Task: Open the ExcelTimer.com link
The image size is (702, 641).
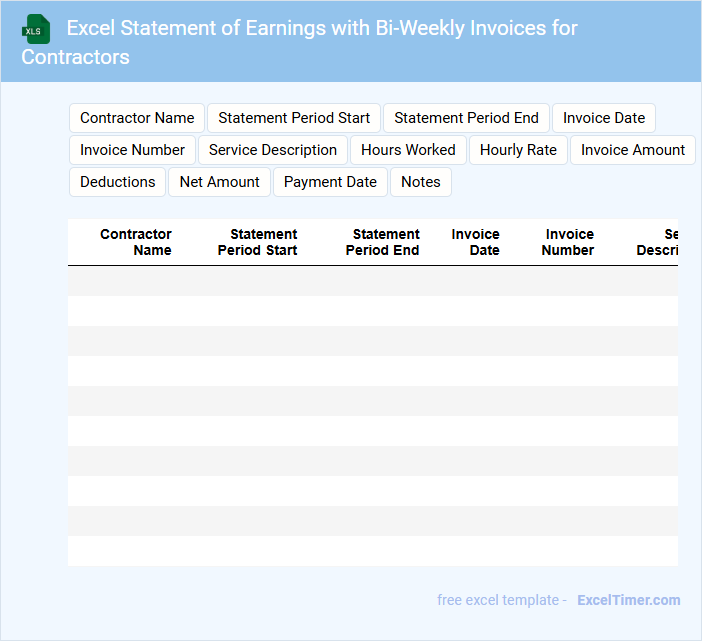Action: [x=628, y=600]
